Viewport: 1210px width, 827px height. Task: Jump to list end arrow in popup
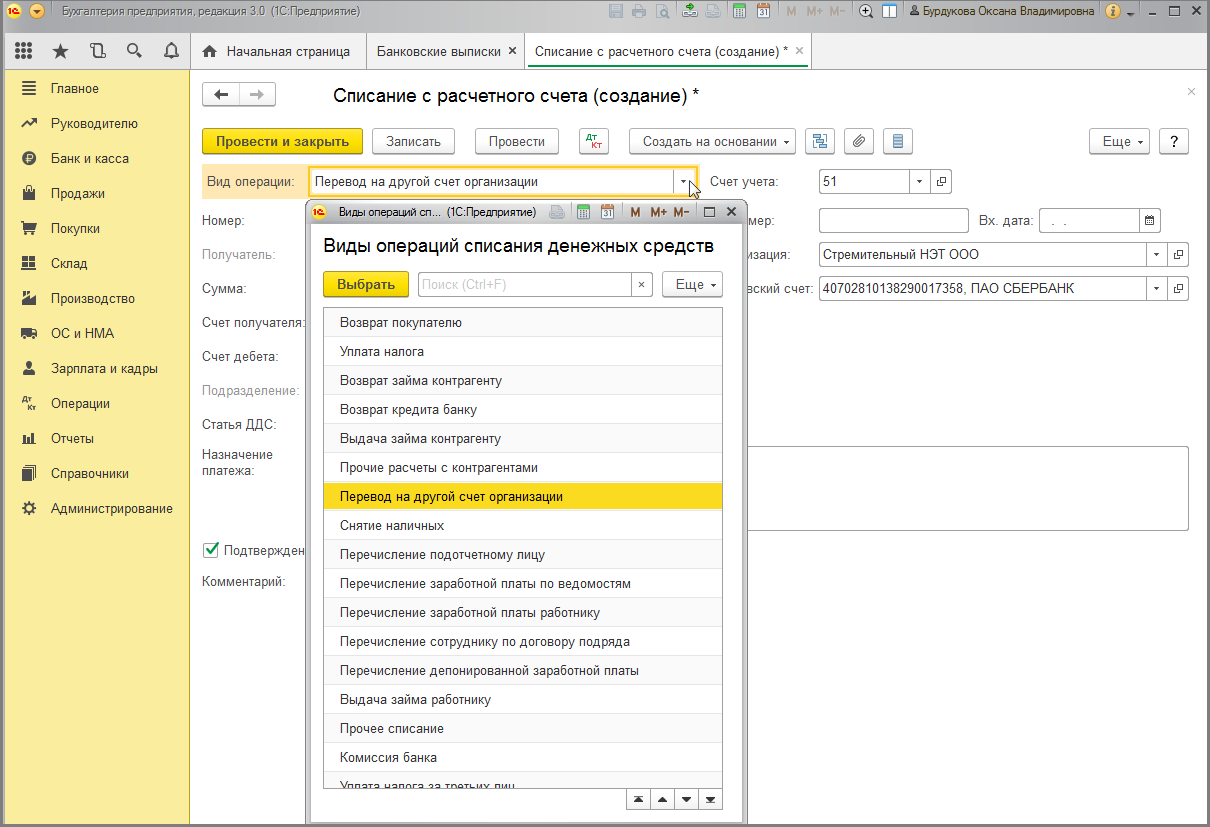710,799
